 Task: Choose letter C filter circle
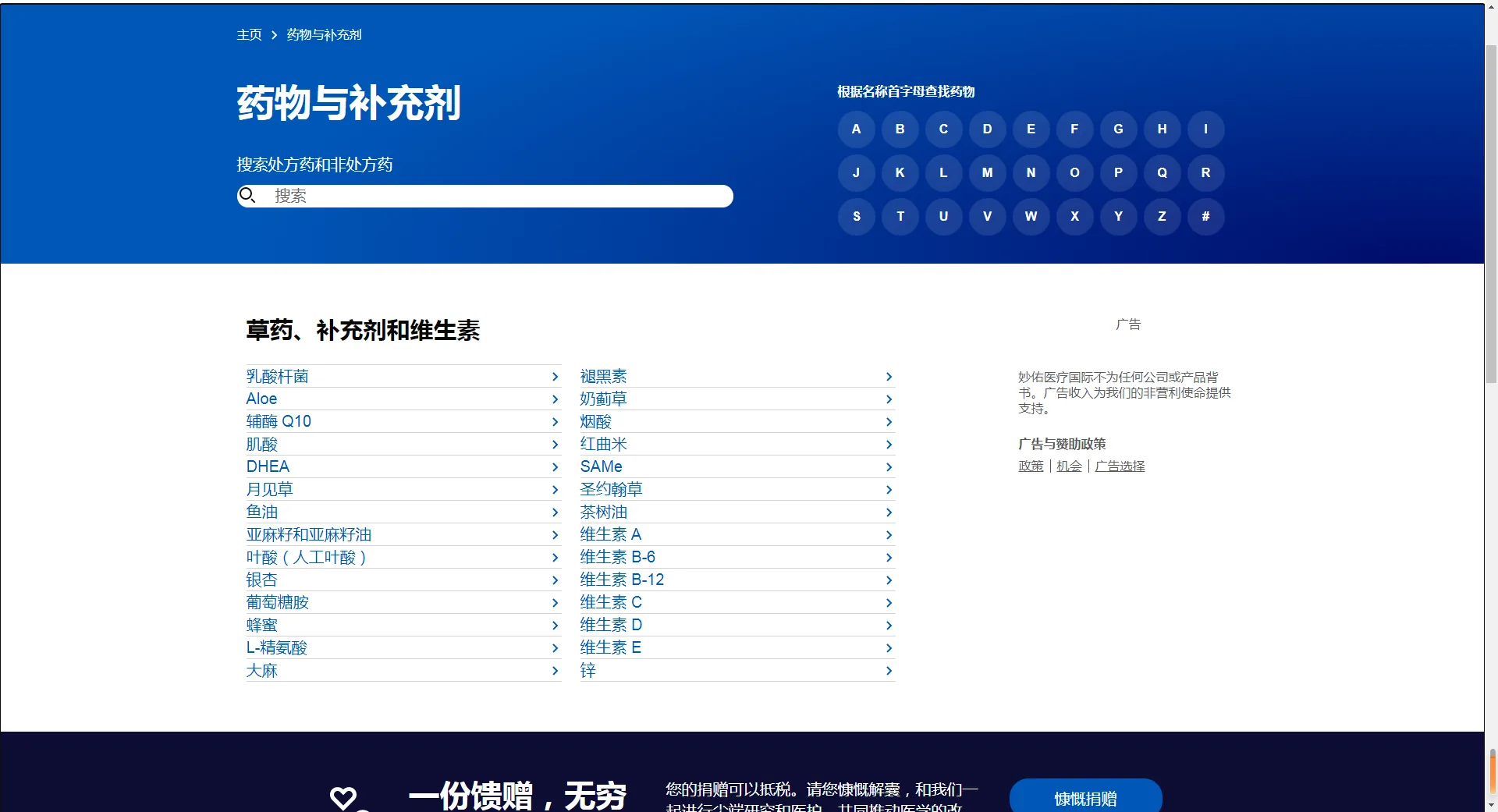pyautogui.click(x=943, y=129)
